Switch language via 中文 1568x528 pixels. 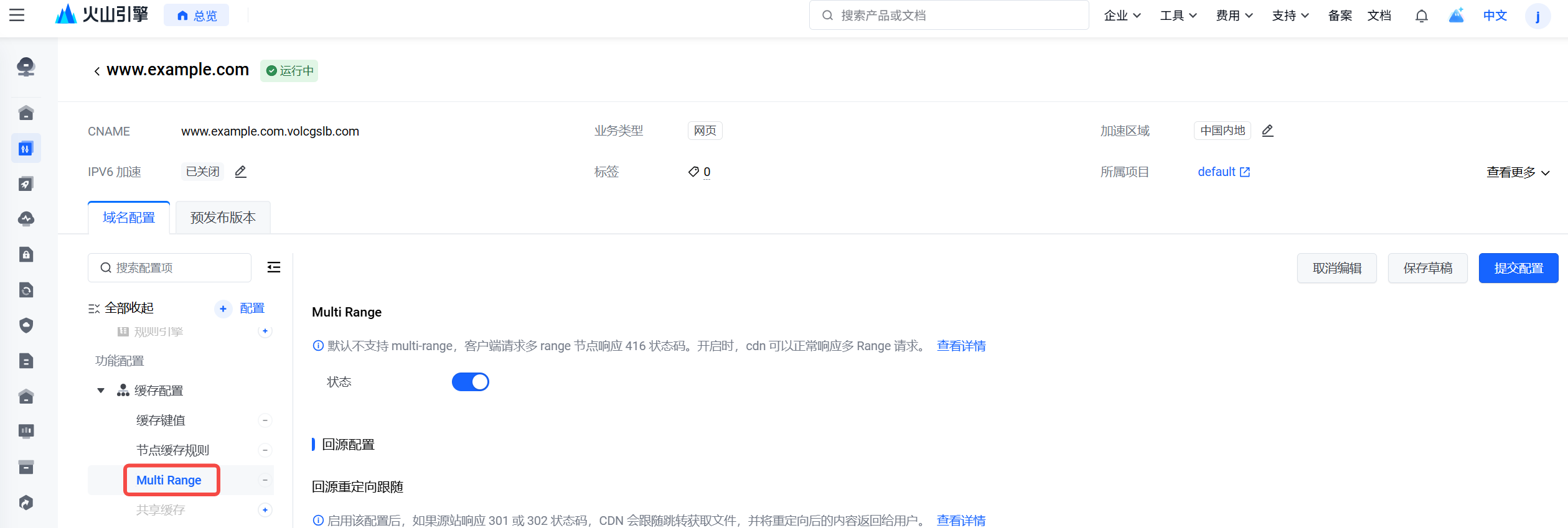pos(1495,16)
